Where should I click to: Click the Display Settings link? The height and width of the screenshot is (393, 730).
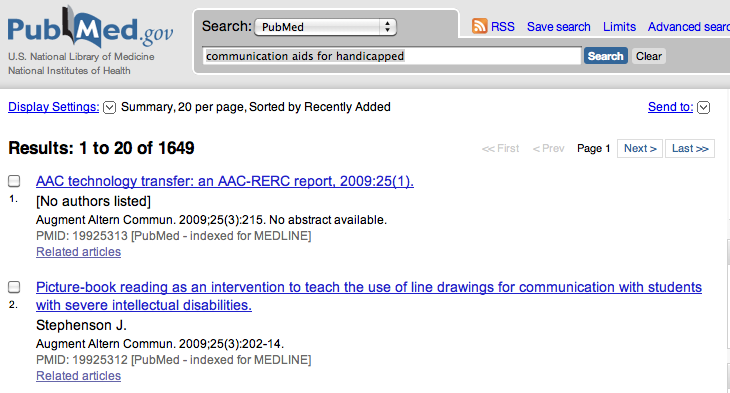point(54,107)
